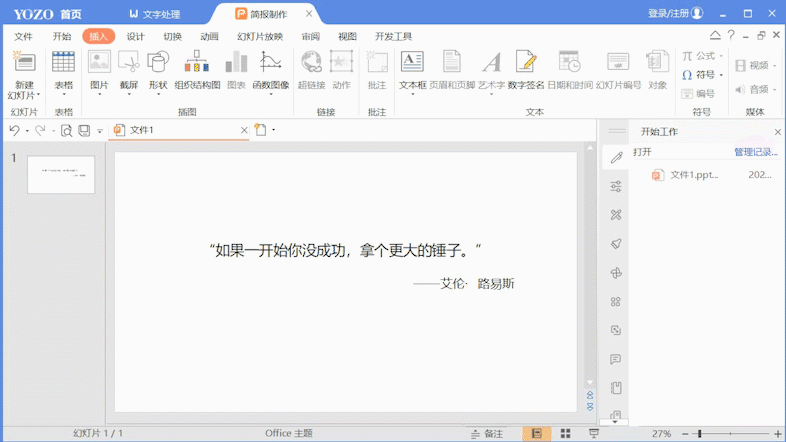
Task: Collapse the ribbon with the up arrow
Action: (715, 35)
